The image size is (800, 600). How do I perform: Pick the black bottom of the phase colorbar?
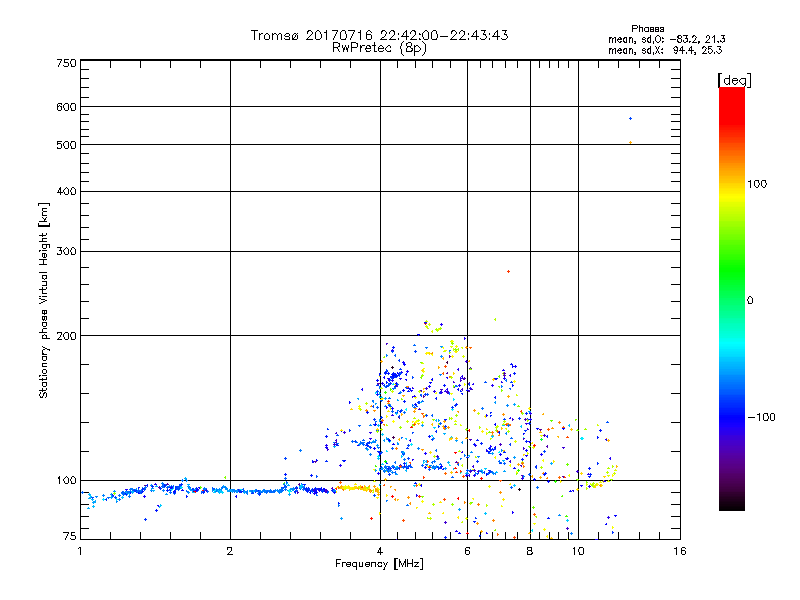pyautogui.click(x=732, y=504)
